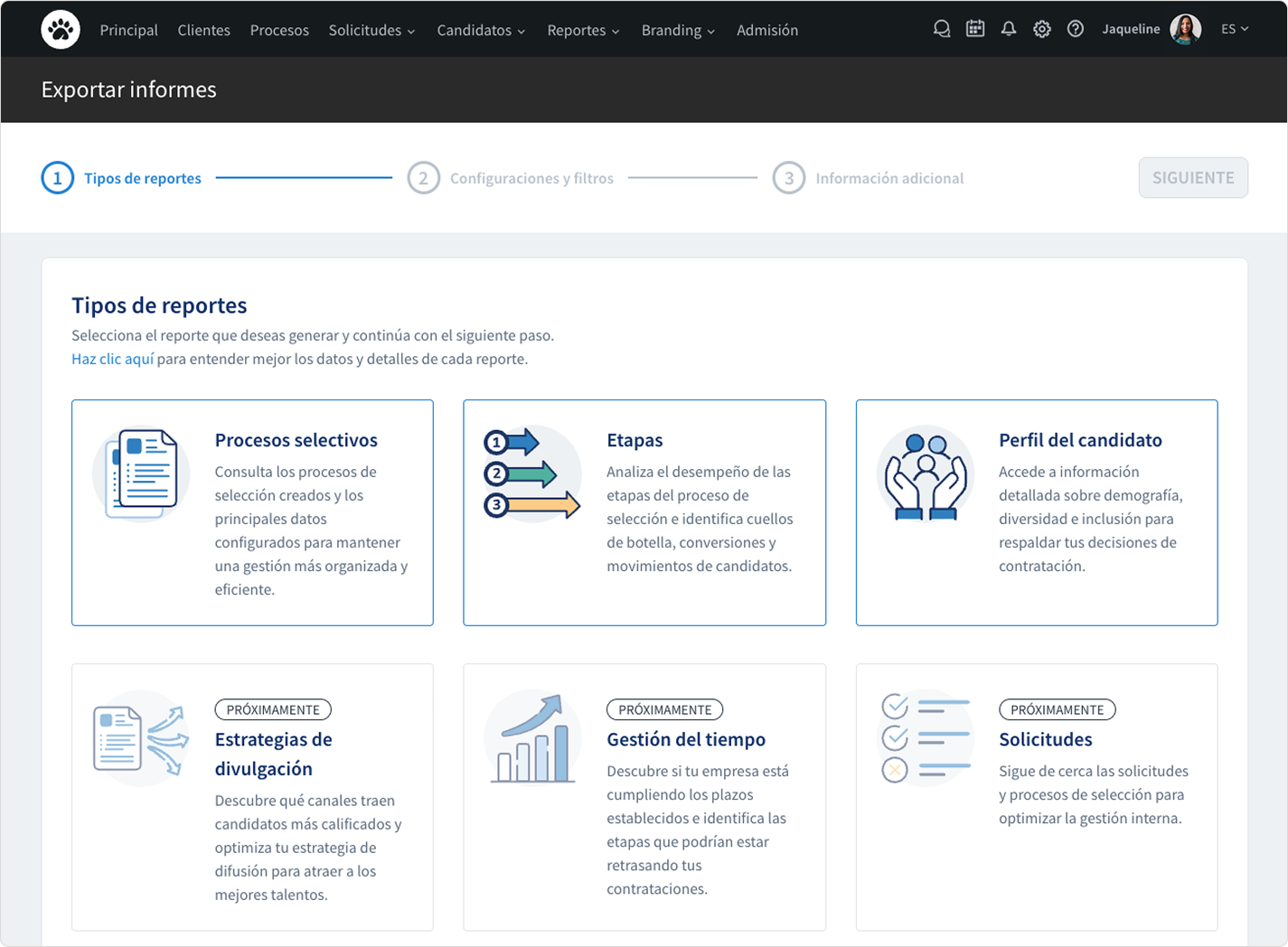Expand the Candidatos dropdown menu
This screenshot has height=947, width=1288.
480,30
